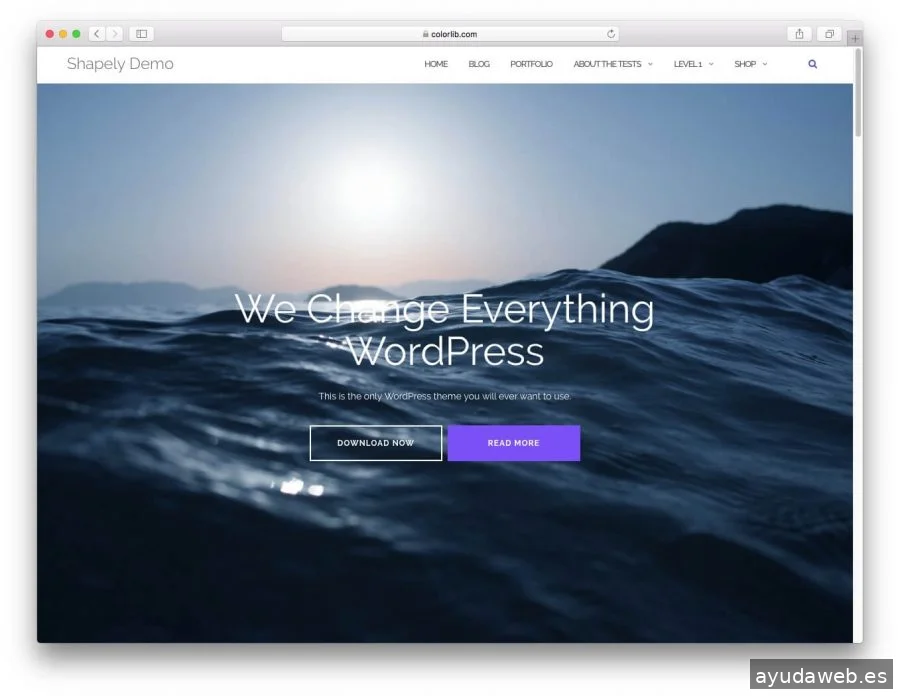900x696 pixels.
Task: Click the Shapely Demo site title
Action: [x=120, y=64]
